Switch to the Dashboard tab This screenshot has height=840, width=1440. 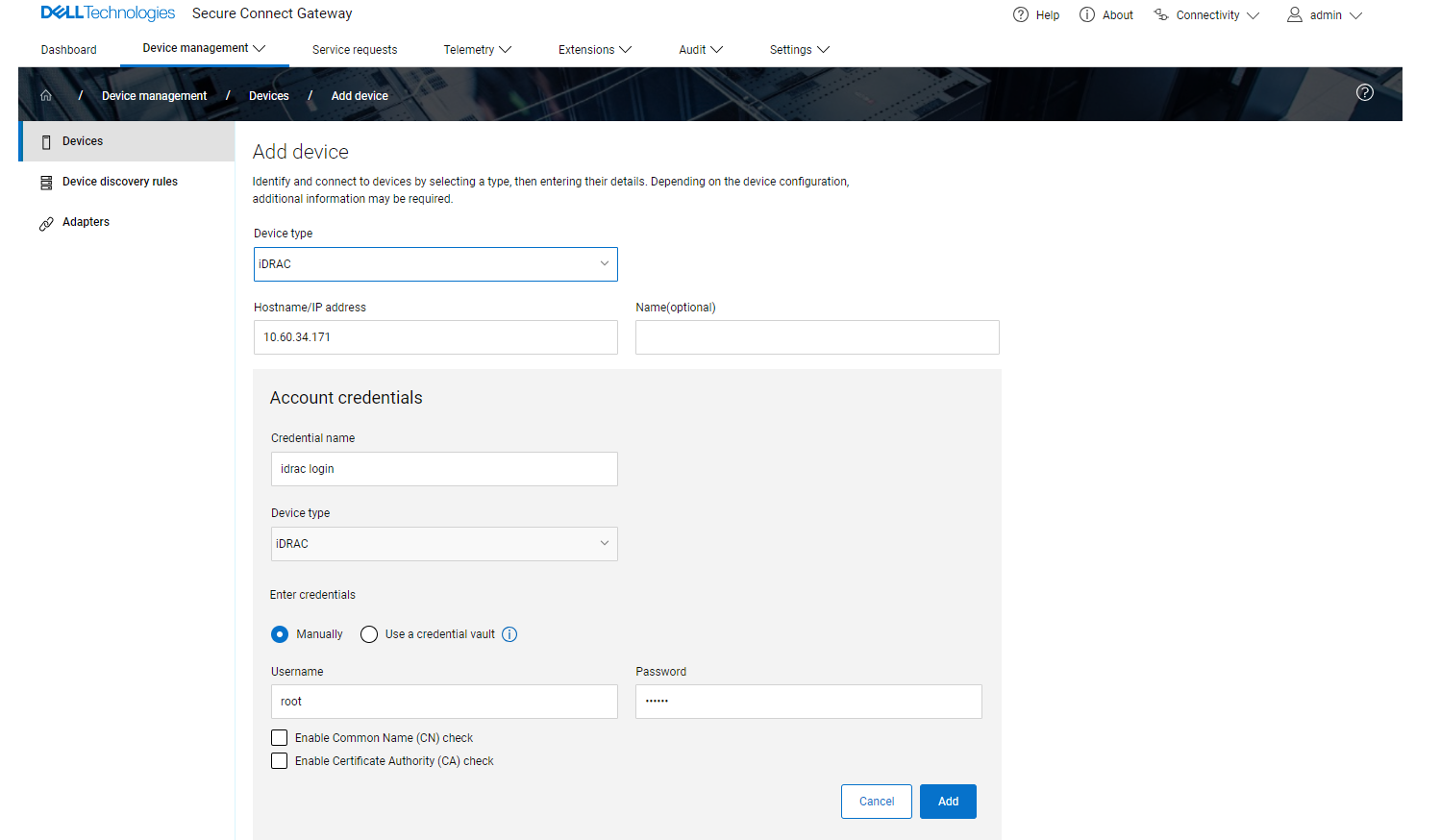68,49
